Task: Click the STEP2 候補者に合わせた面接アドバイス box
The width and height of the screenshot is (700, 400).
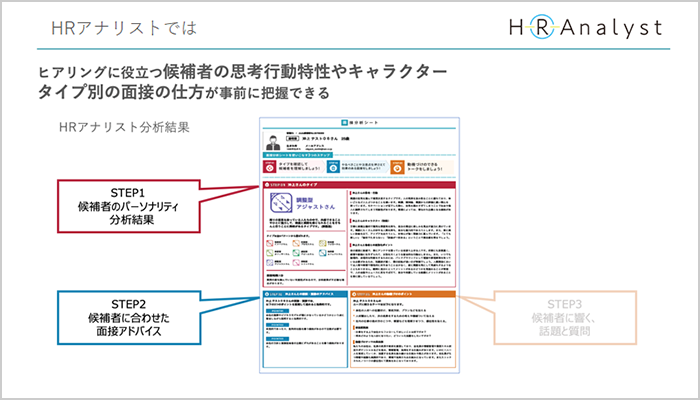Action: pos(129,317)
